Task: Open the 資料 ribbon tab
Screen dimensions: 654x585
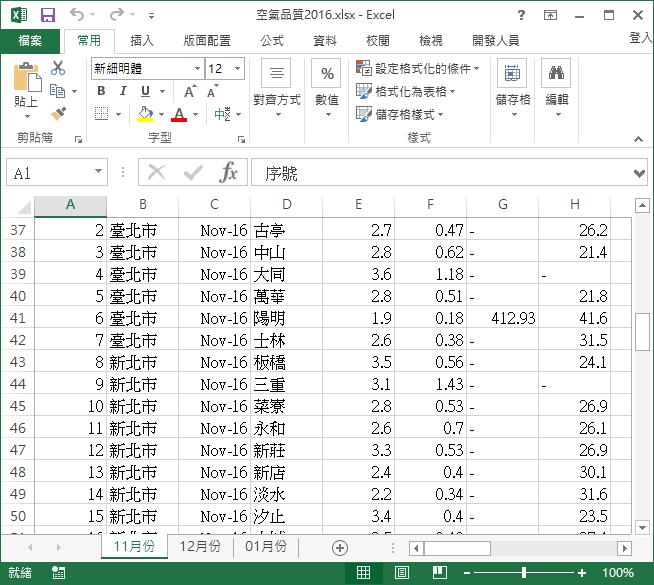Action: pyautogui.click(x=325, y=41)
